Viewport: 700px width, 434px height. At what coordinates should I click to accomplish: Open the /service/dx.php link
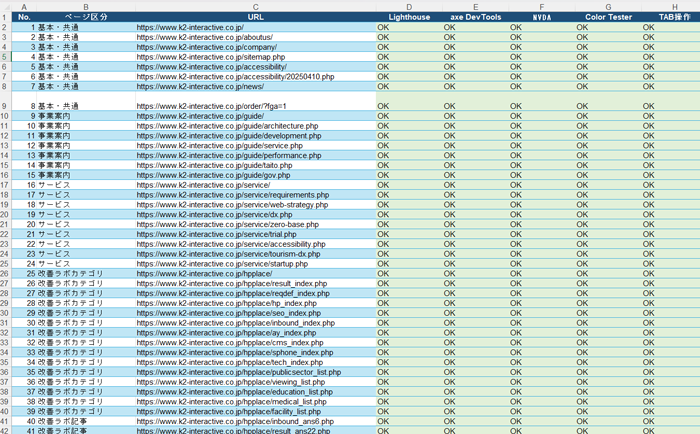pos(214,214)
